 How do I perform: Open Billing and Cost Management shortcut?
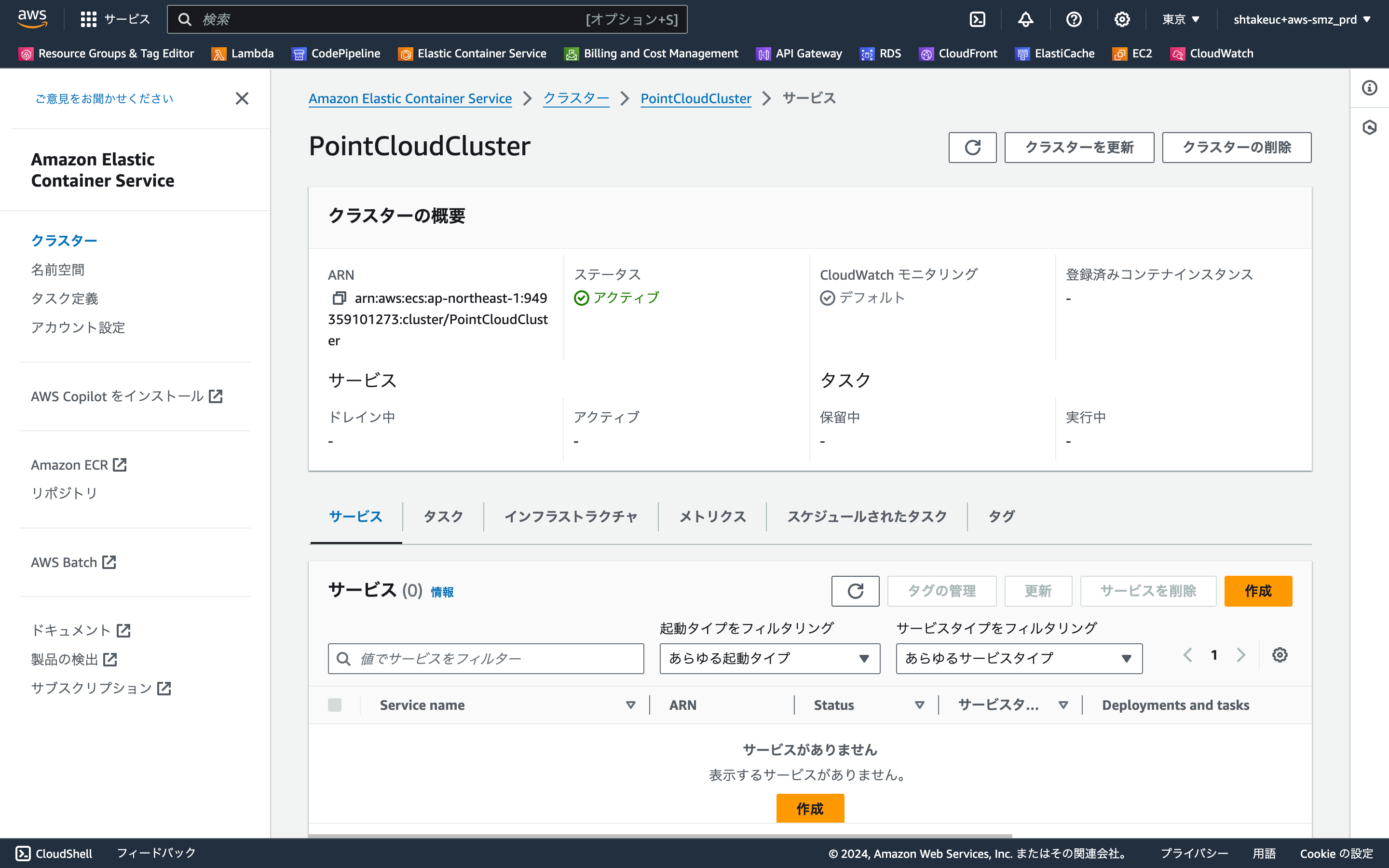(652, 54)
